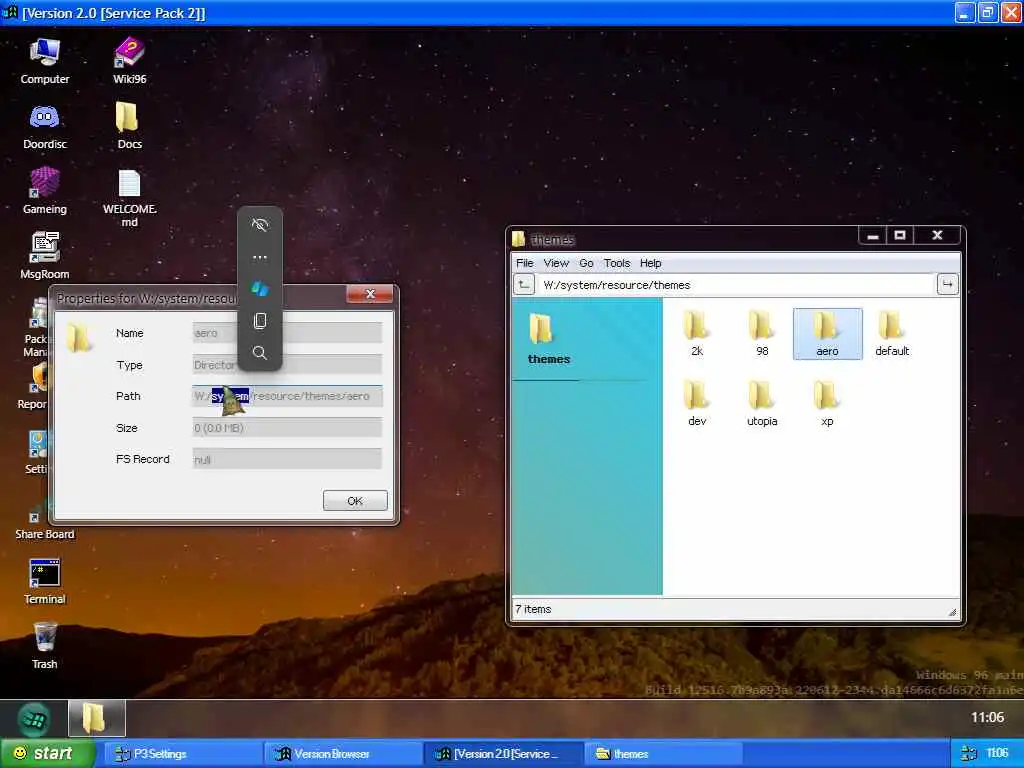This screenshot has width=1024, height=768.
Task: Click the system tray clock at bottom right
Action: 997,753
